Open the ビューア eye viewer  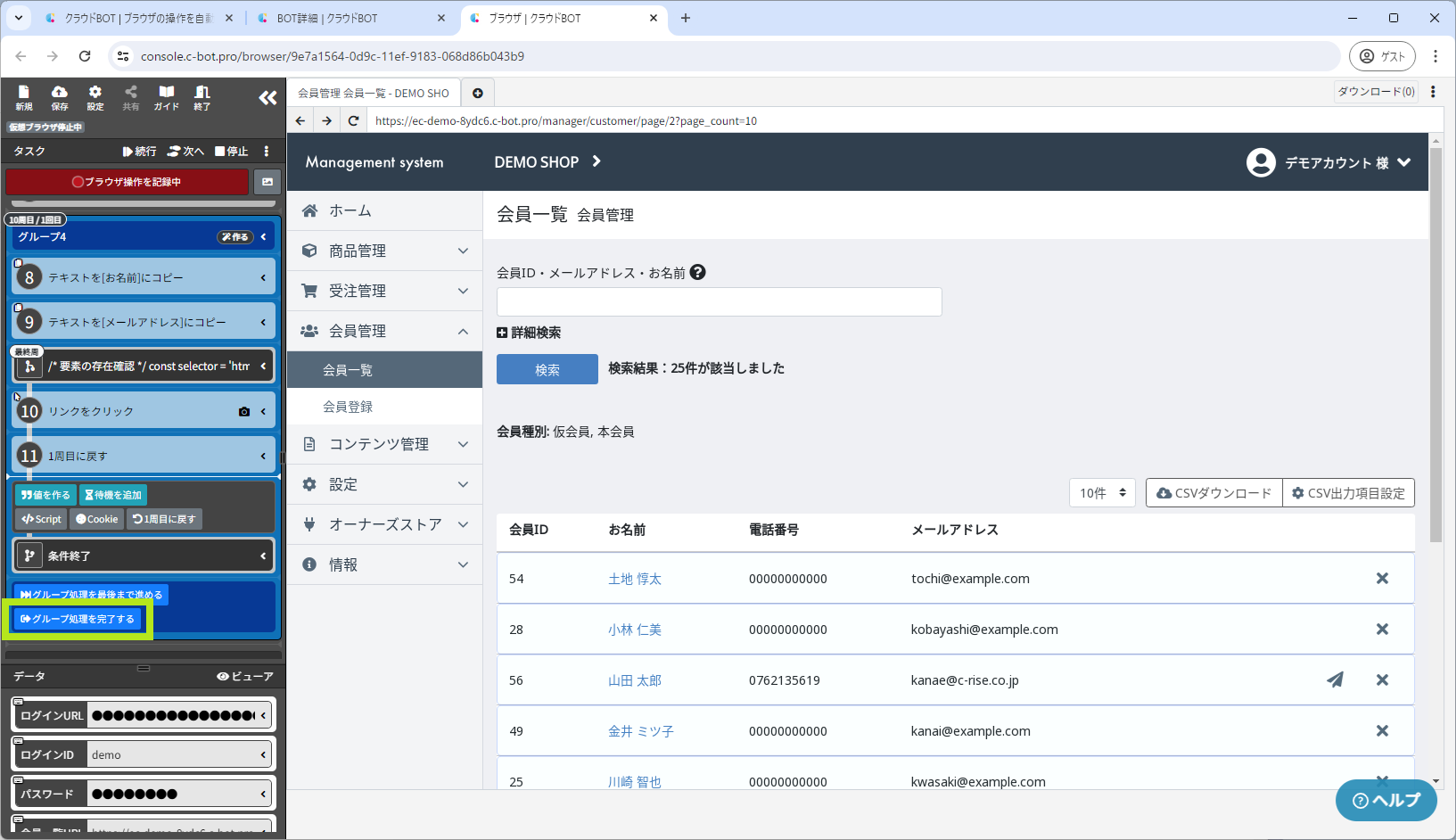(x=245, y=676)
